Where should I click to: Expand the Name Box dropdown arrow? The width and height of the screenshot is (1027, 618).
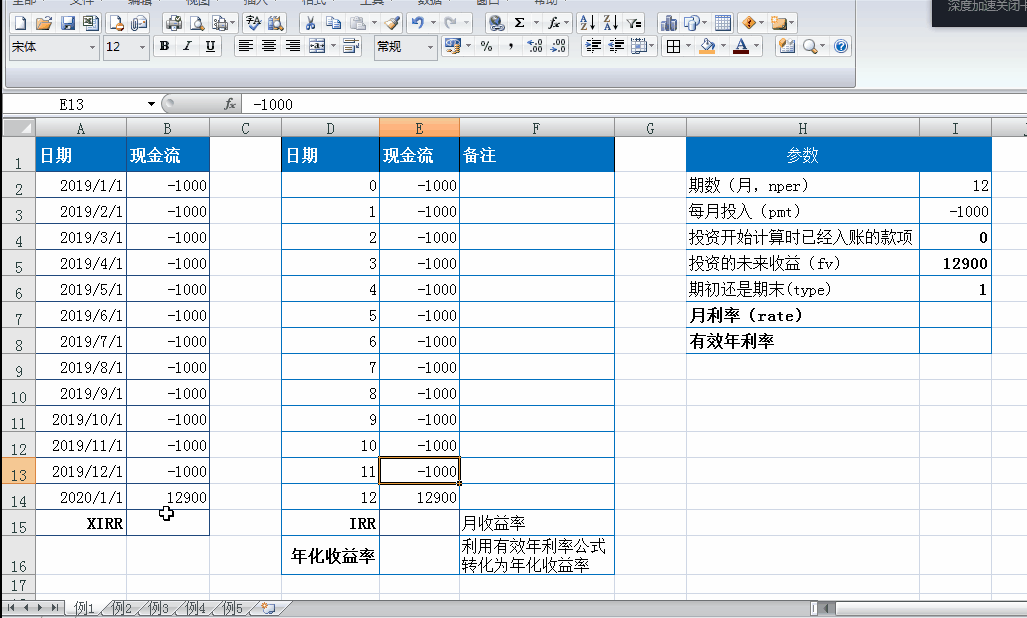click(x=151, y=104)
